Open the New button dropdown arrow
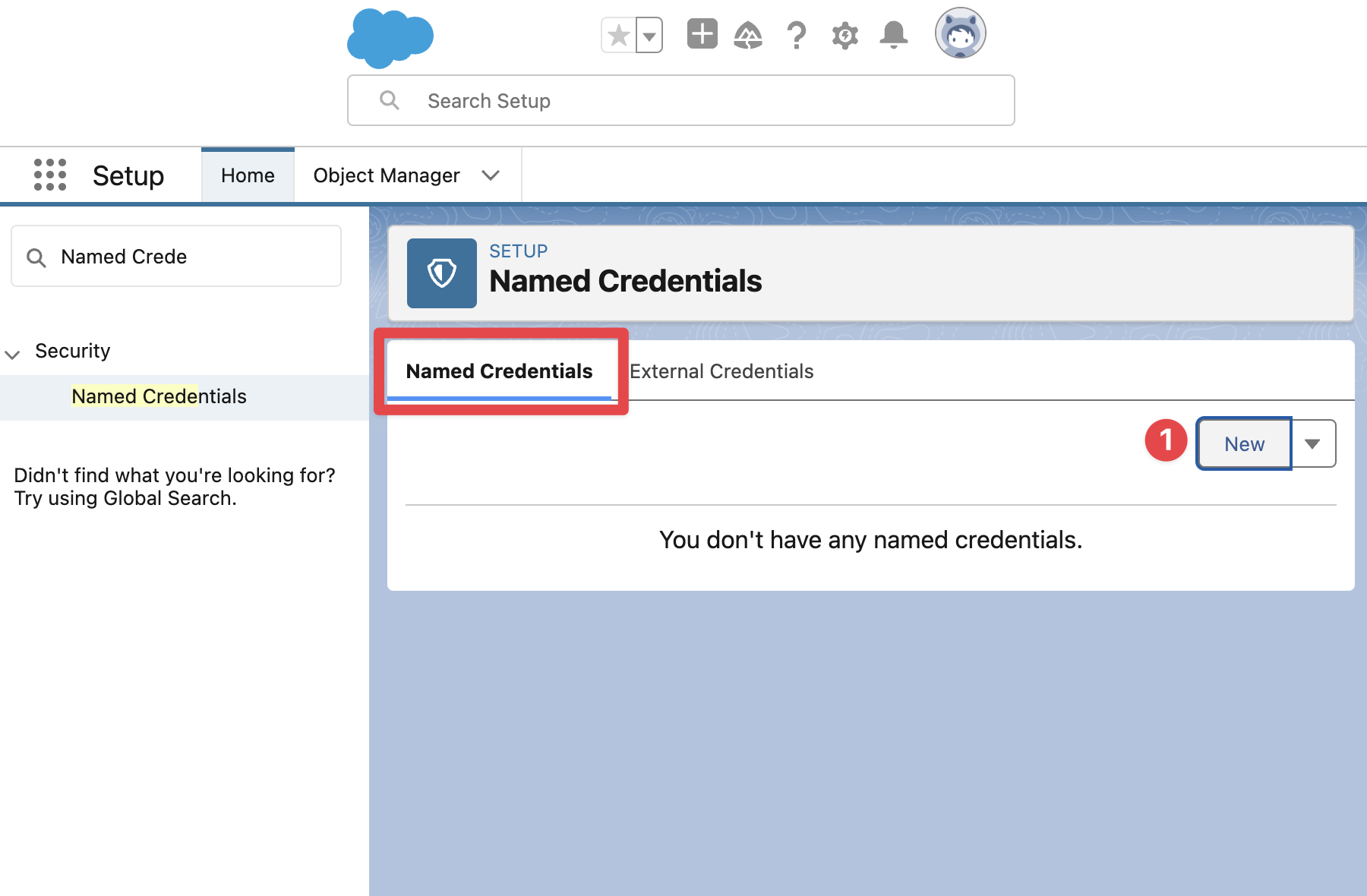 click(1313, 443)
